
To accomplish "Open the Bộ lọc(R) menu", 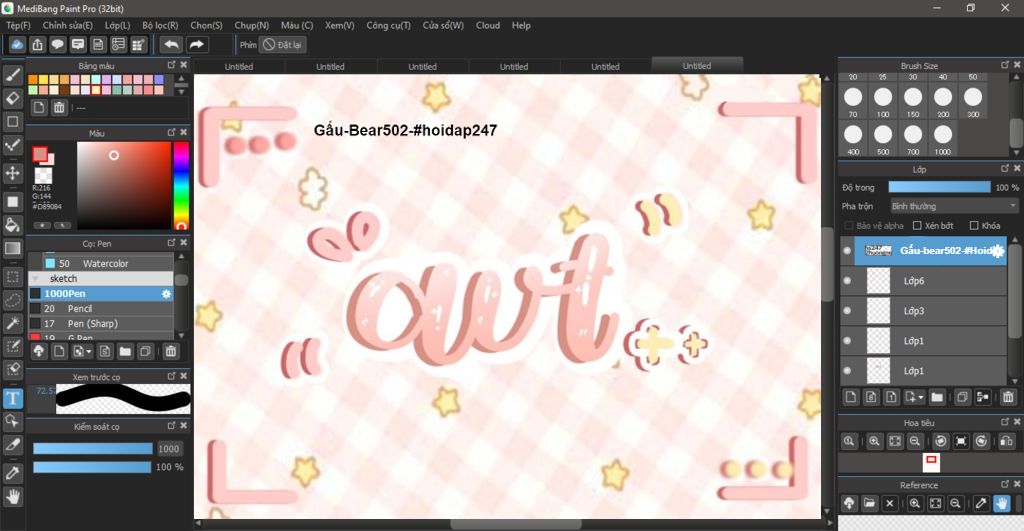I will 160,25.
